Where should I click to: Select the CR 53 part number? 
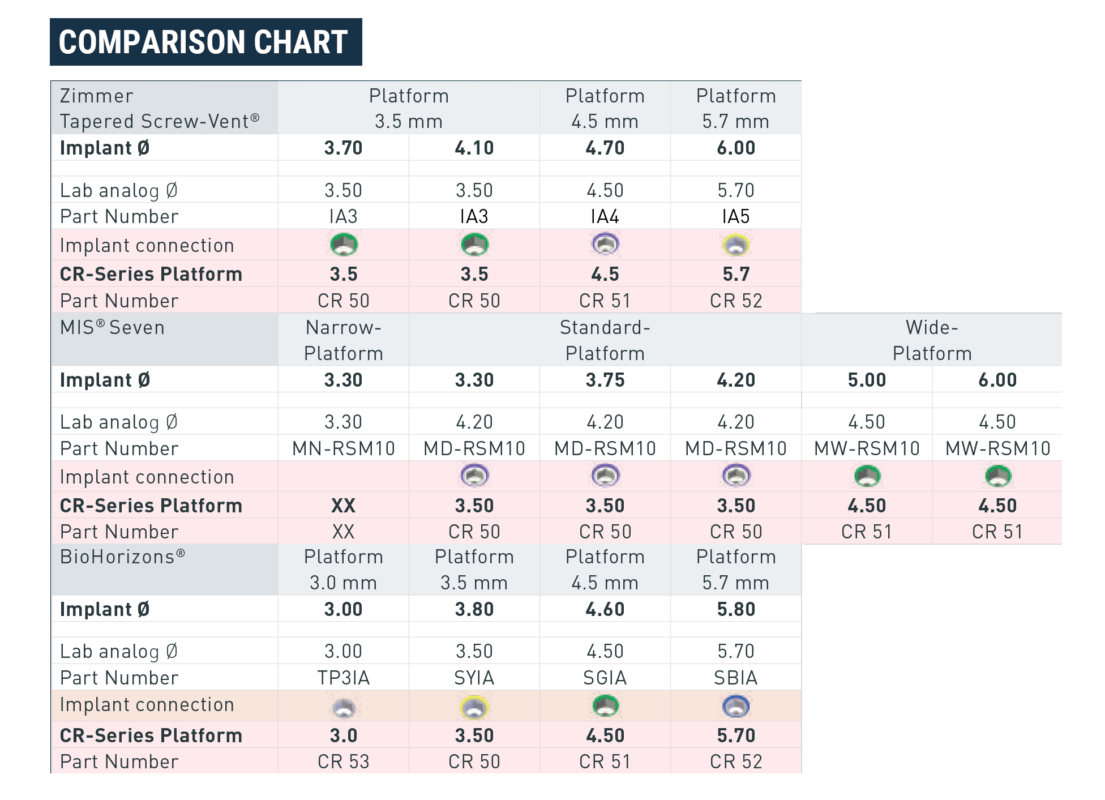coord(344,762)
